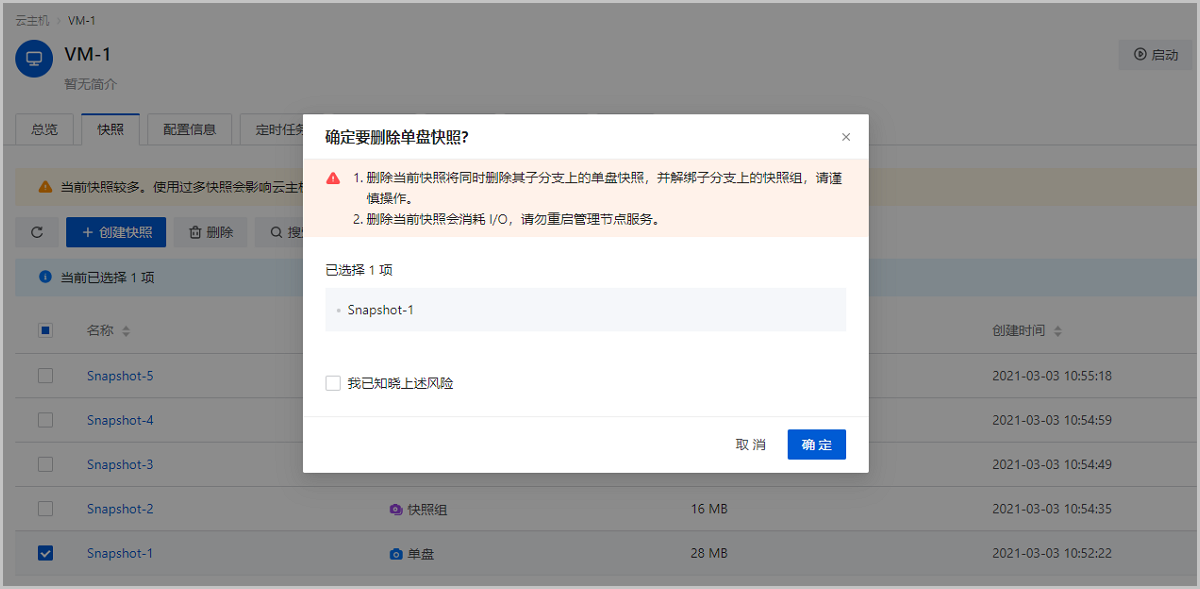The image size is (1200, 589).
Task: Click the 启动 button for VM-1
Action: tap(1155, 55)
